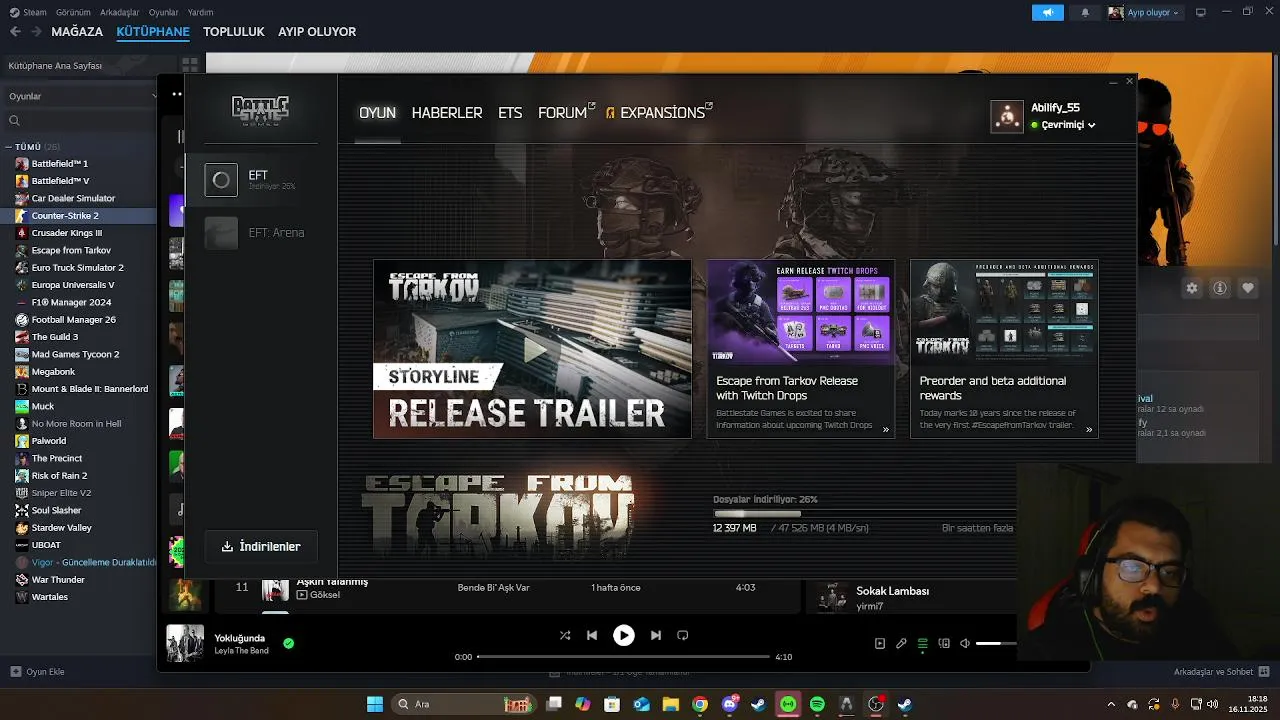Click the CS2 game settings gear icon
Screen dimensions: 1280x720
tap(1192, 288)
